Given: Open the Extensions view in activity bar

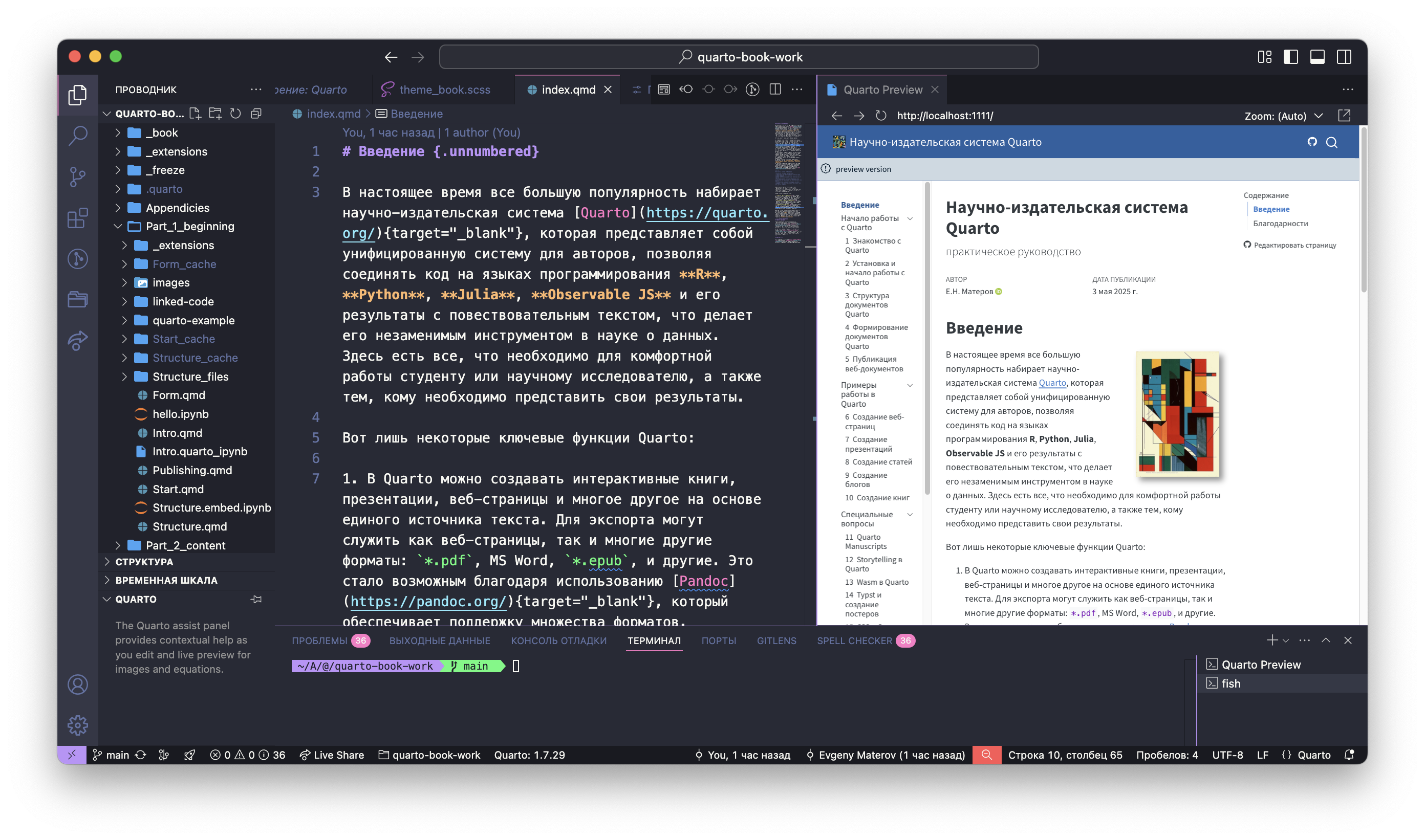Looking at the screenshot, I should click(x=78, y=217).
